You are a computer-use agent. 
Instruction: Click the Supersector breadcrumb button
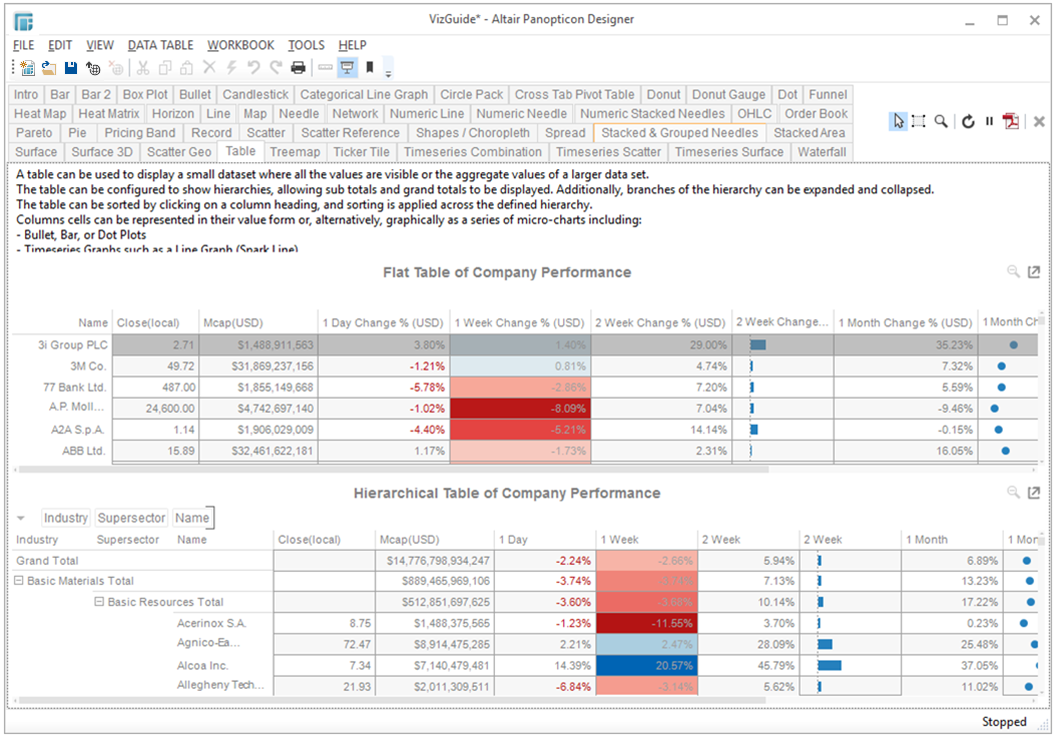(131, 518)
